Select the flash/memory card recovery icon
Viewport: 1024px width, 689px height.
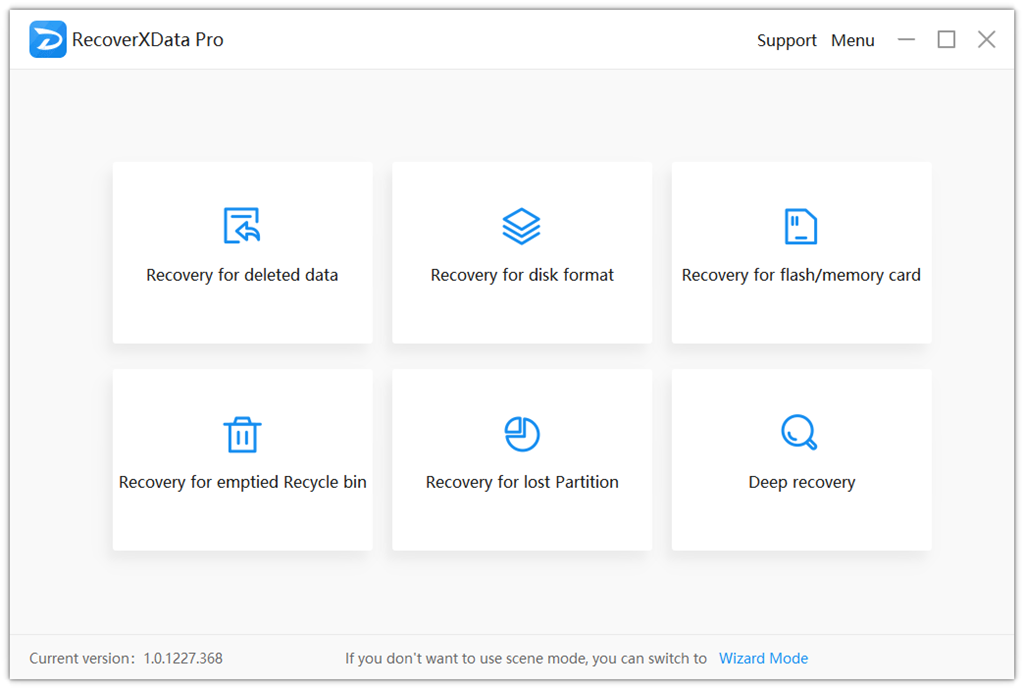point(801,225)
